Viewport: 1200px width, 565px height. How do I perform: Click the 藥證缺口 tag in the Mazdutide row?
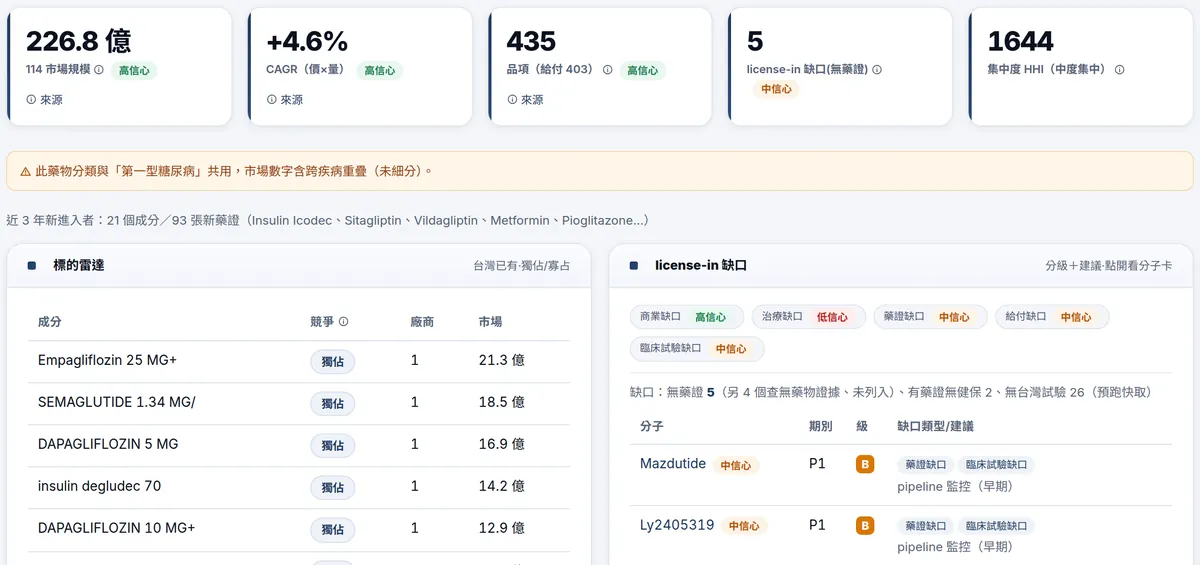click(x=925, y=465)
